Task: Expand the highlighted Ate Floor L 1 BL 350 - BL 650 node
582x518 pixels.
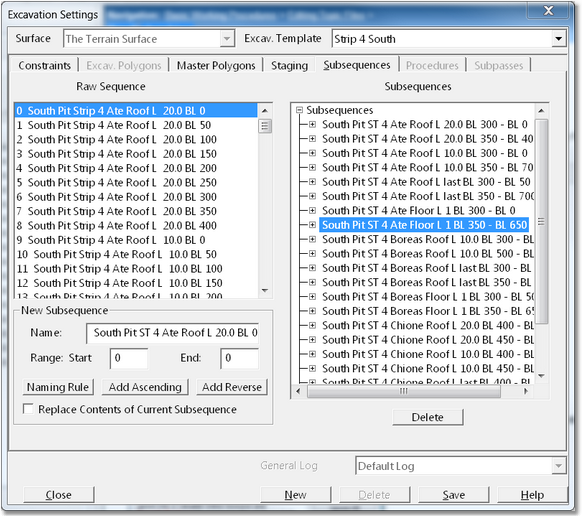Action: coord(312,225)
